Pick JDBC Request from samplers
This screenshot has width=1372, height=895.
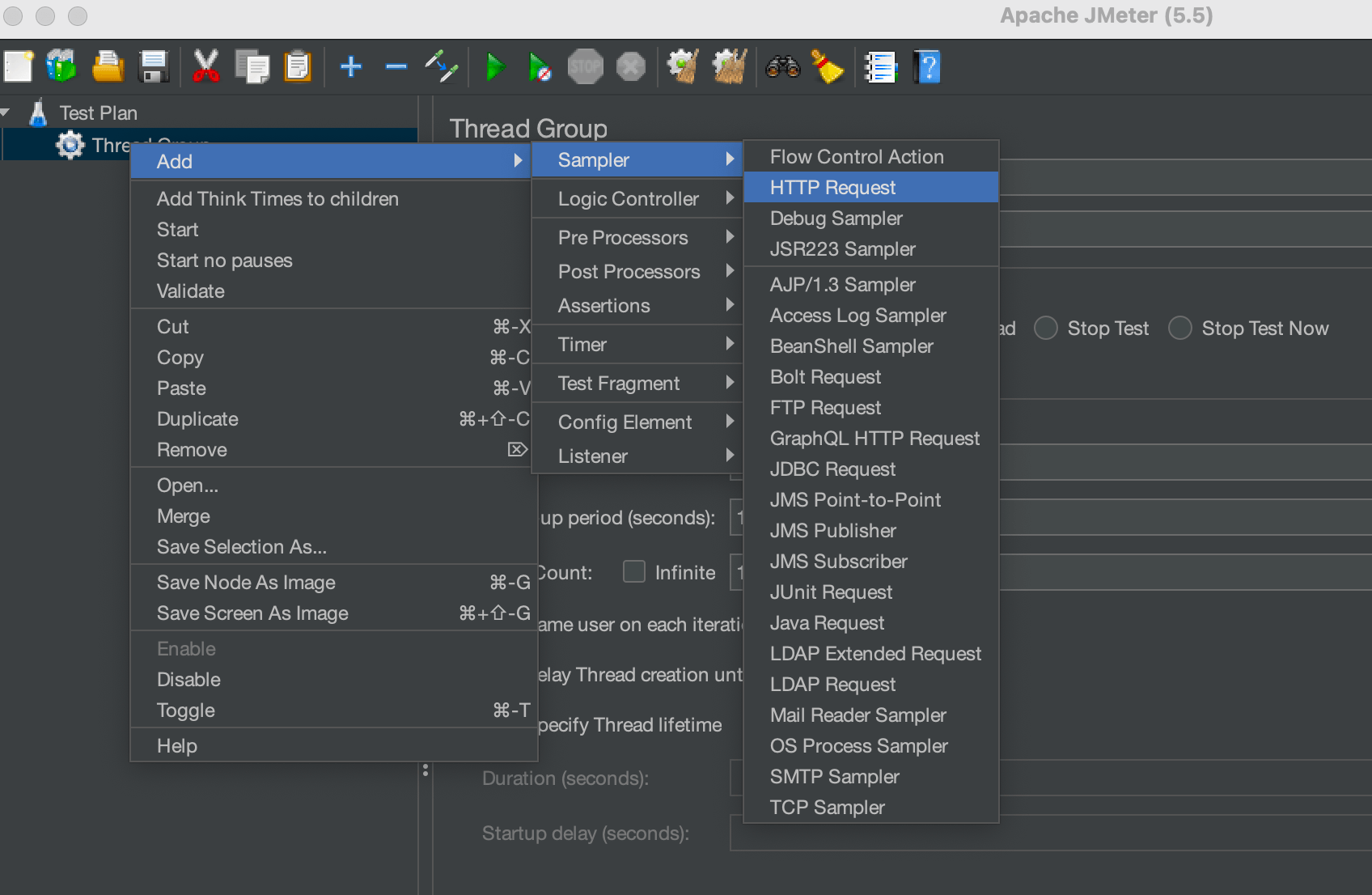[x=871, y=469]
